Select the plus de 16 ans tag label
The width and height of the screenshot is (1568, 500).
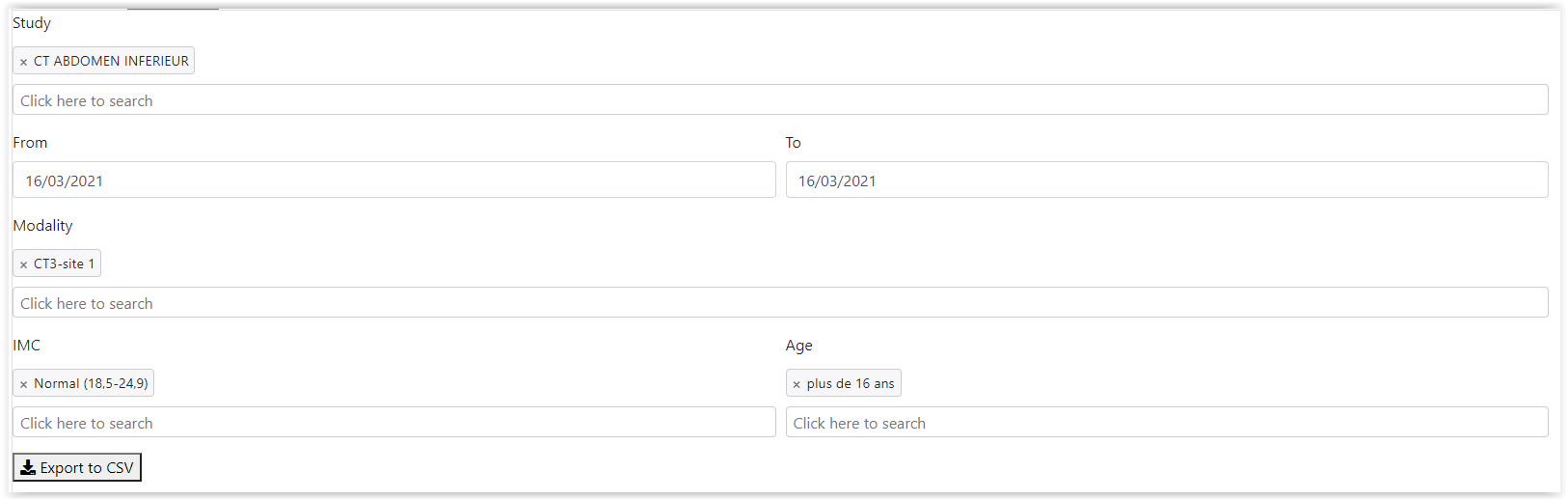click(850, 383)
